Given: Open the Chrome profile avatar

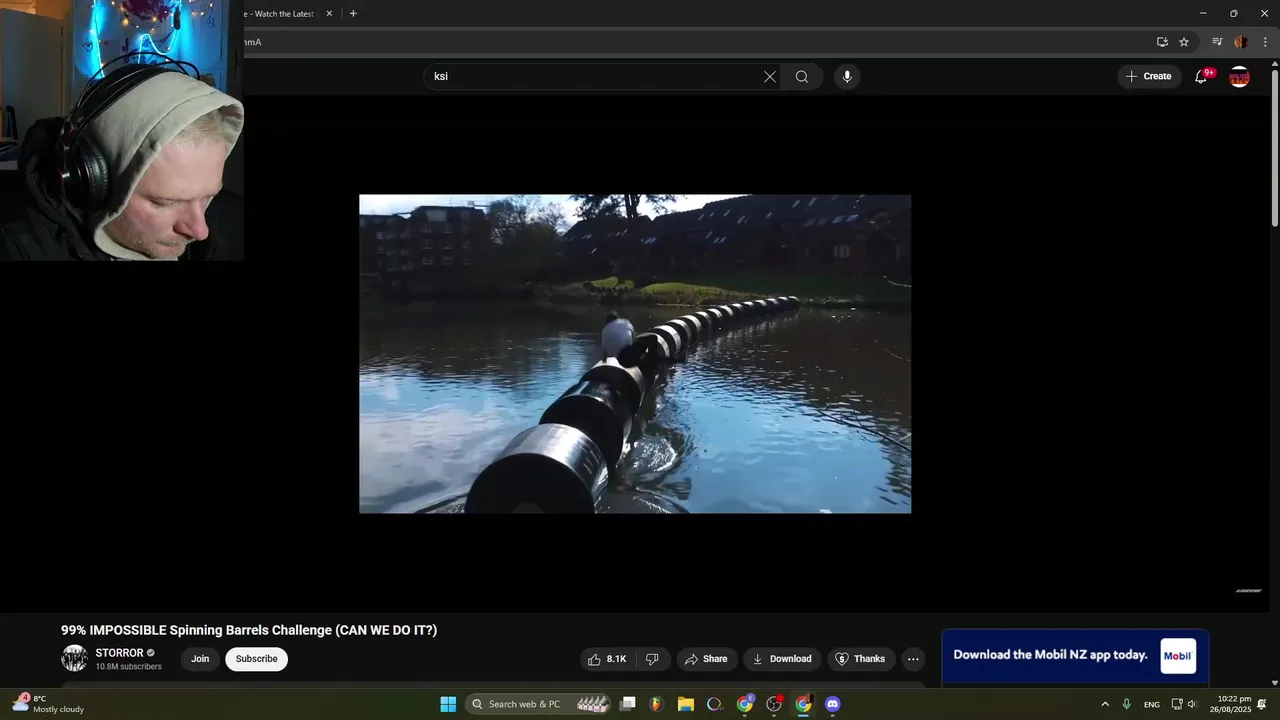Looking at the screenshot, I should pos(1241,42).
